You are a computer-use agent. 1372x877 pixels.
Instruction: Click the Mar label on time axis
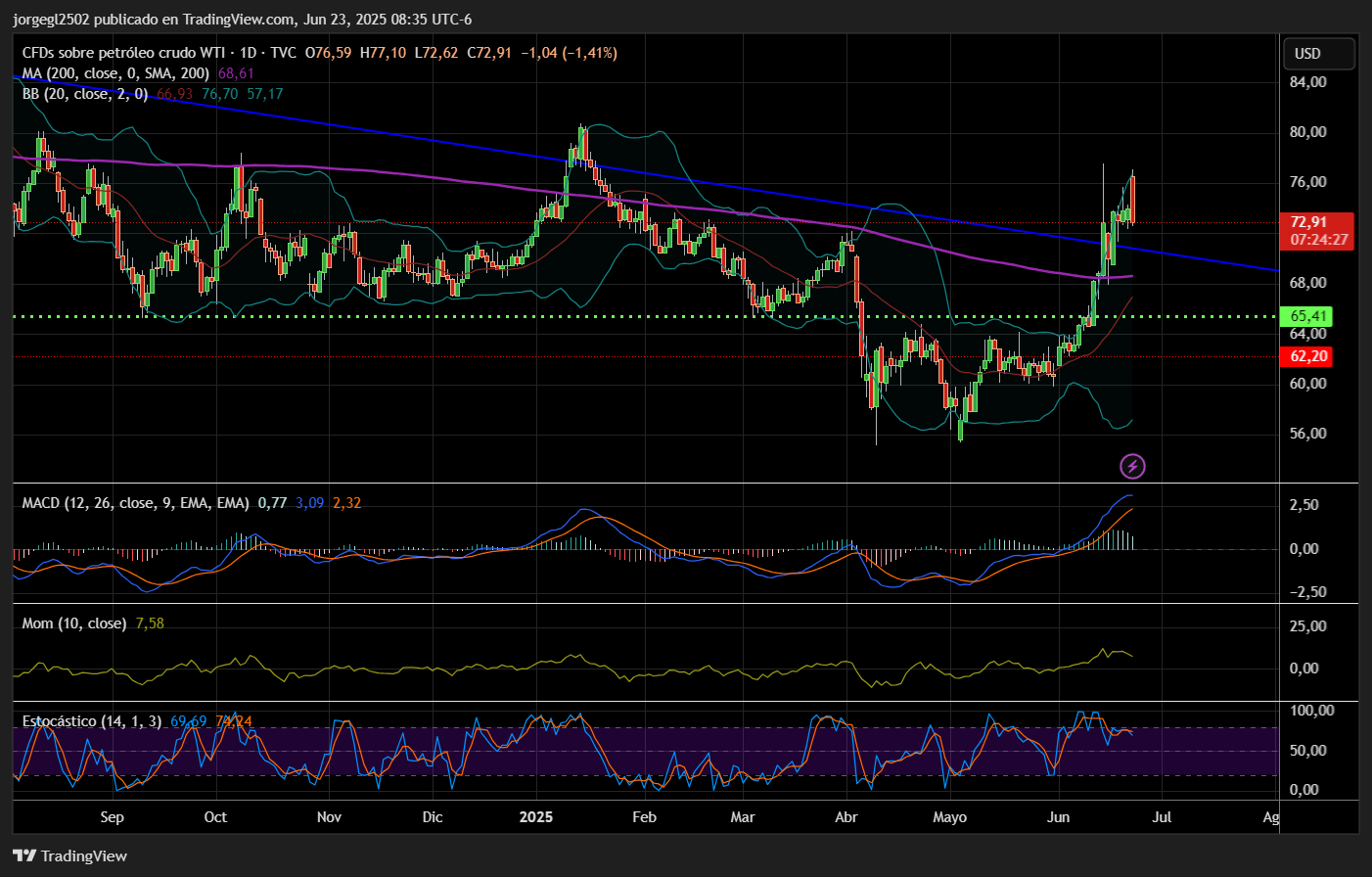(x=743, y=817)
